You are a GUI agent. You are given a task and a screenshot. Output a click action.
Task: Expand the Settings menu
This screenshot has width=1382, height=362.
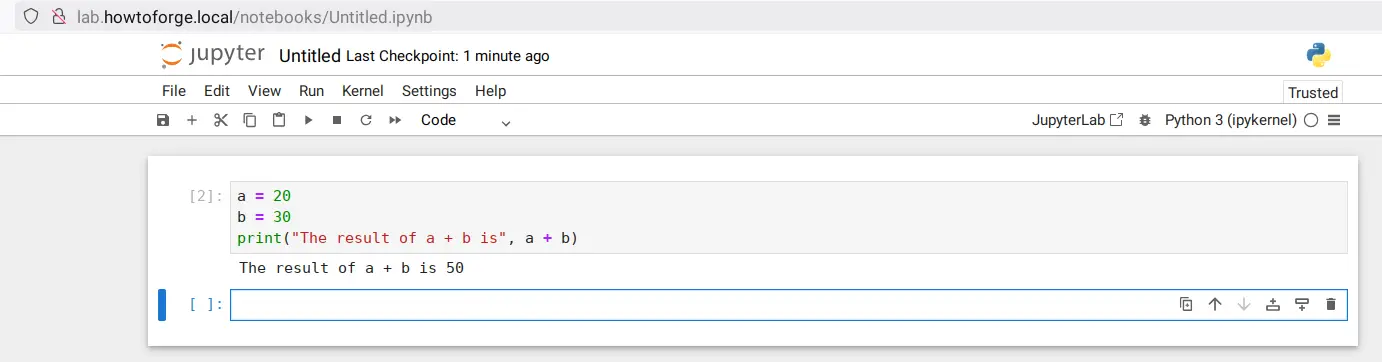coord(429,90)
